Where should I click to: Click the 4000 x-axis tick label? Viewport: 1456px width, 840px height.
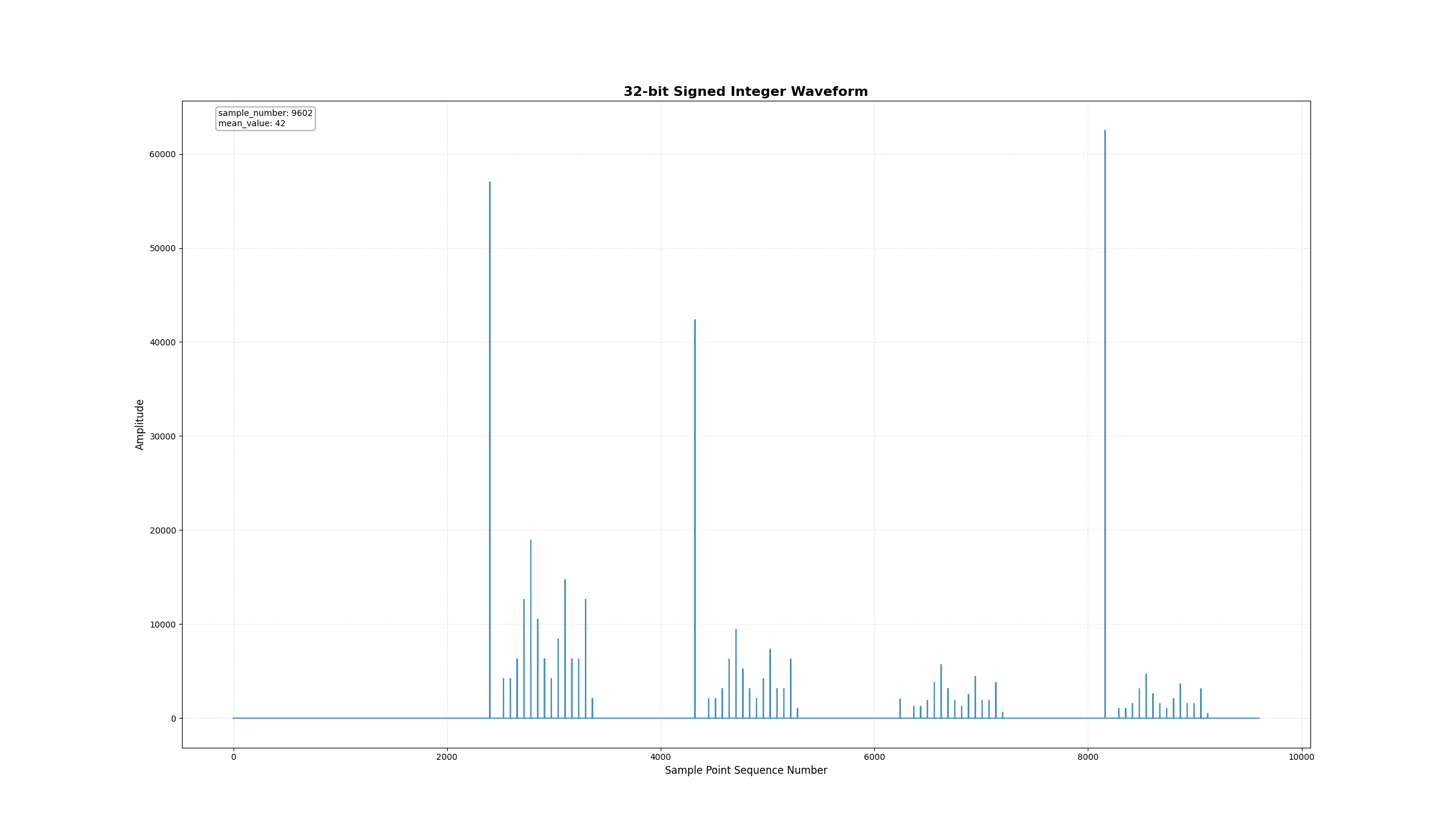point(661,757)
